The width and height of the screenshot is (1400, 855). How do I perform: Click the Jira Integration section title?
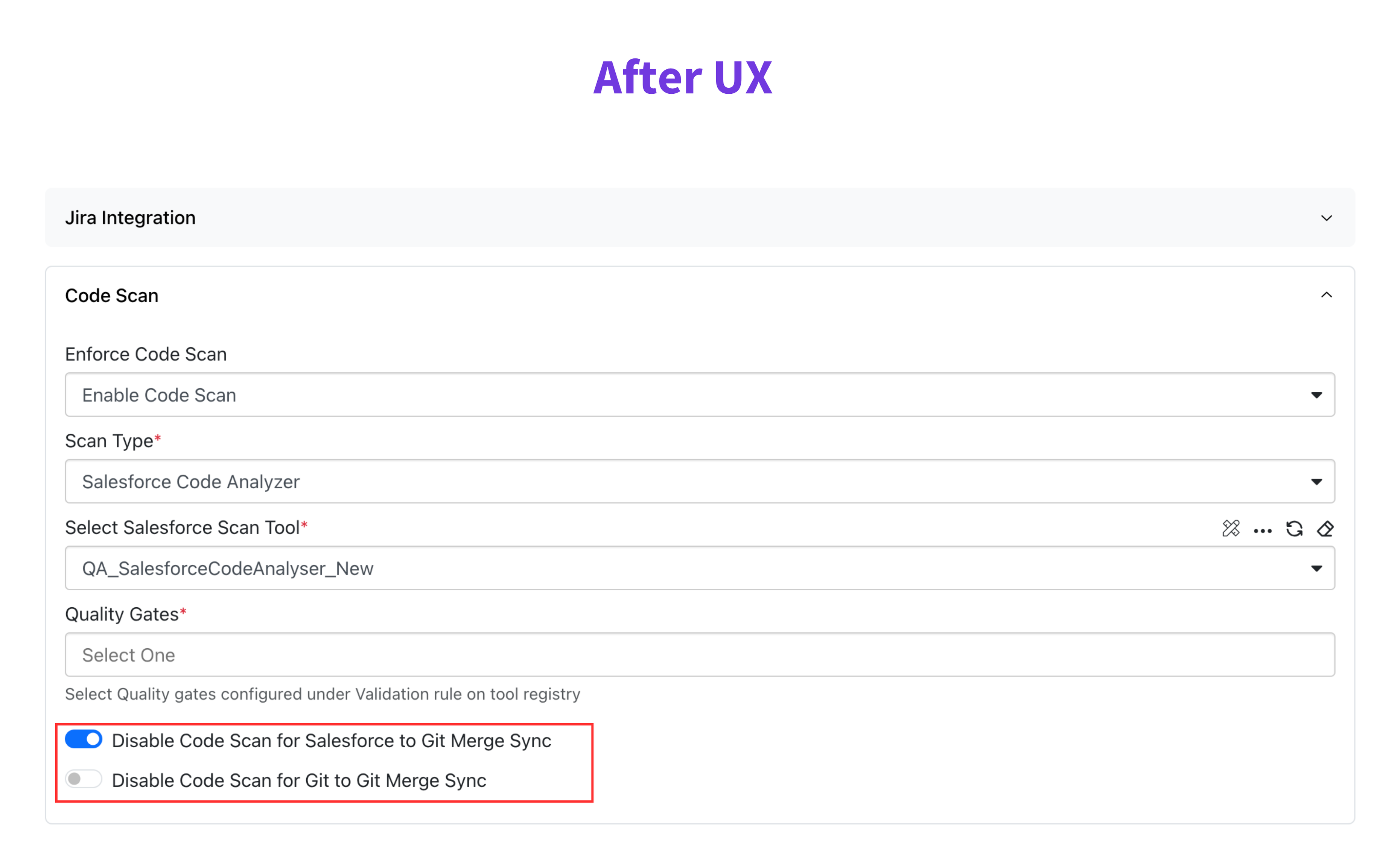[x=130, y=218]
